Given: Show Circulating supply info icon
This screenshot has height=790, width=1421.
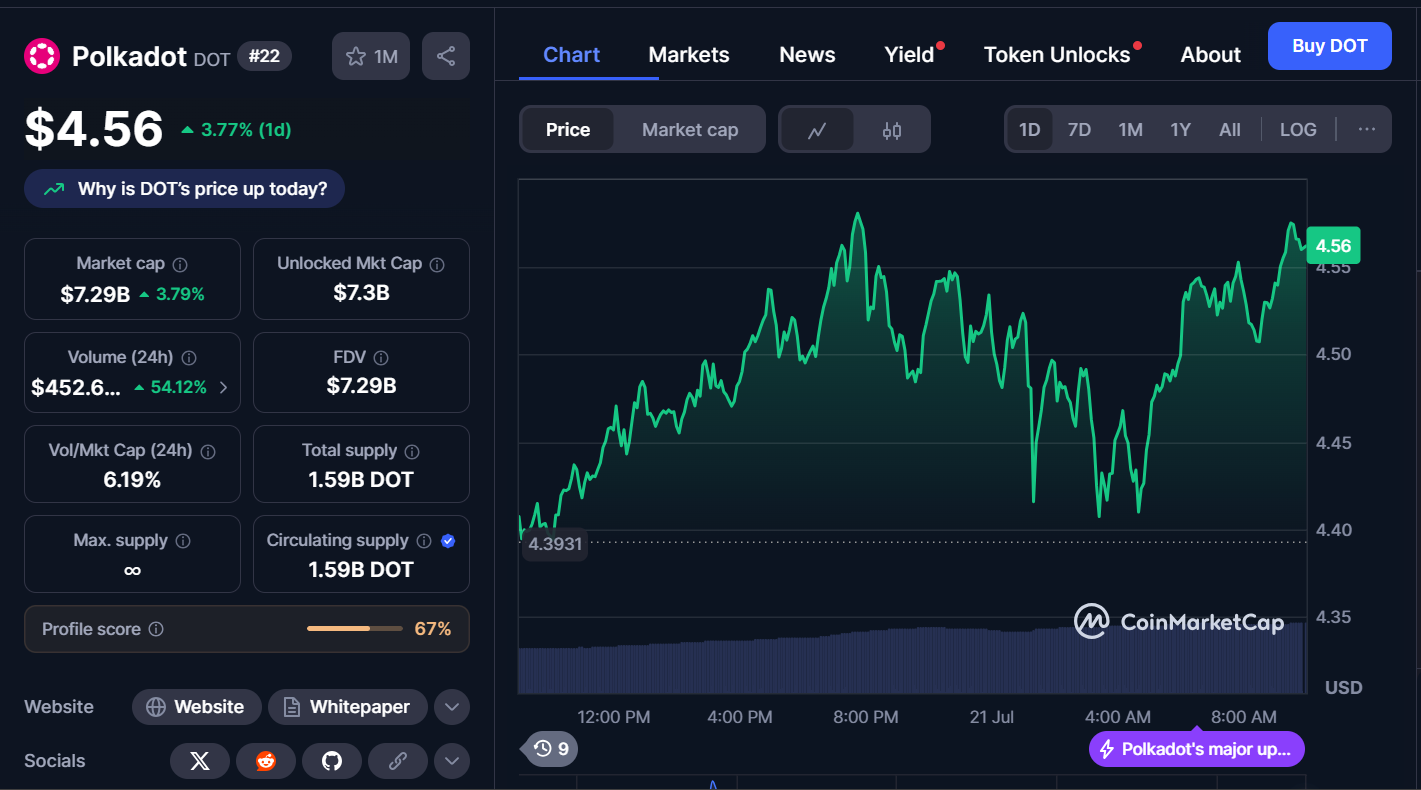Looking at the screenshot, I should tap(424, 541).
